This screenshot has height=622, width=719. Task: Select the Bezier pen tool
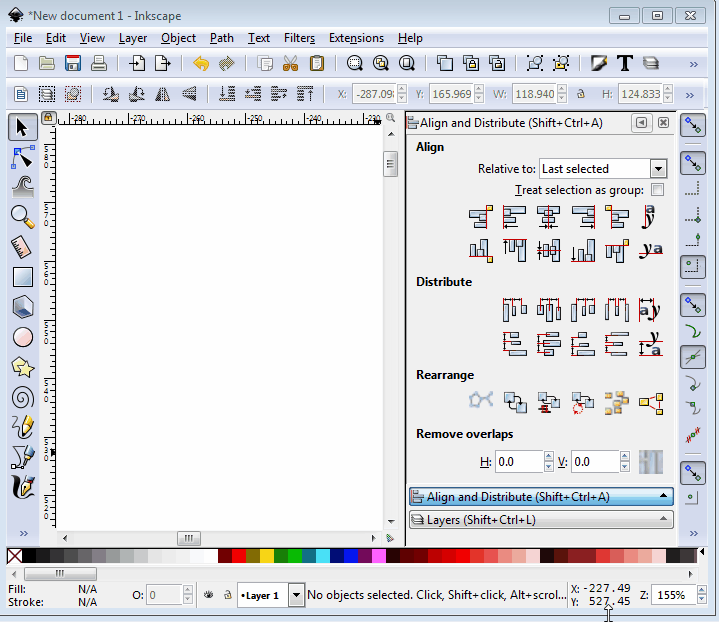[x=22, y=457]
